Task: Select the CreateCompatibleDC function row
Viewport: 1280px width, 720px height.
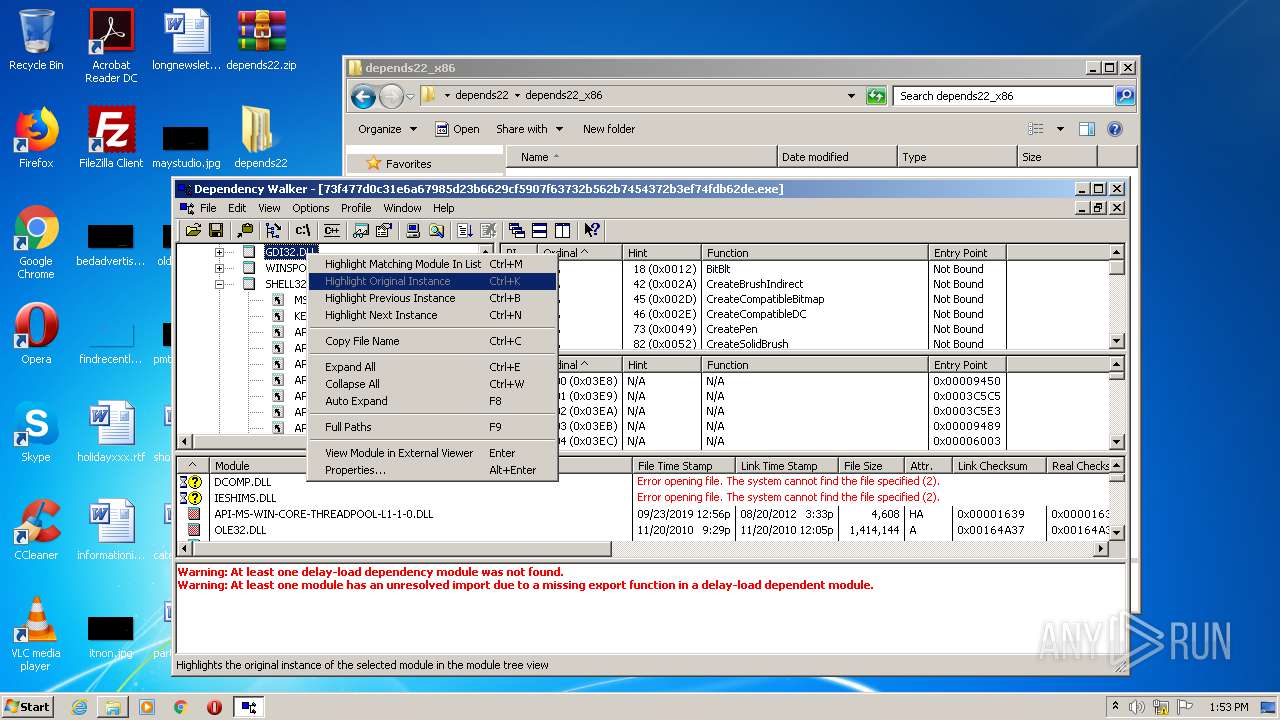Action: pyautogui.click(x=756, y=314)
